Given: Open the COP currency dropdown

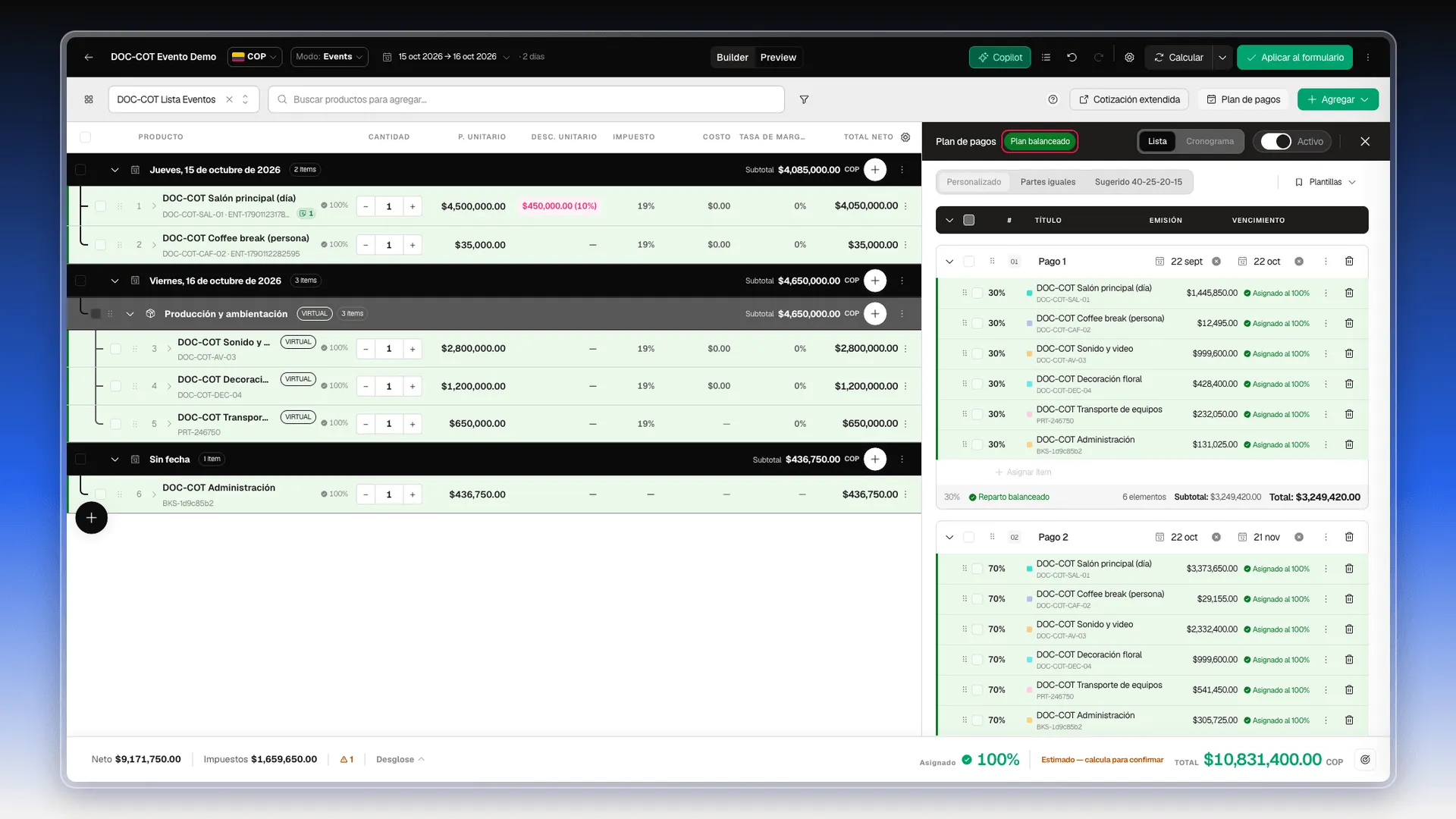Looking at the screenshot, I should [255, 57].
